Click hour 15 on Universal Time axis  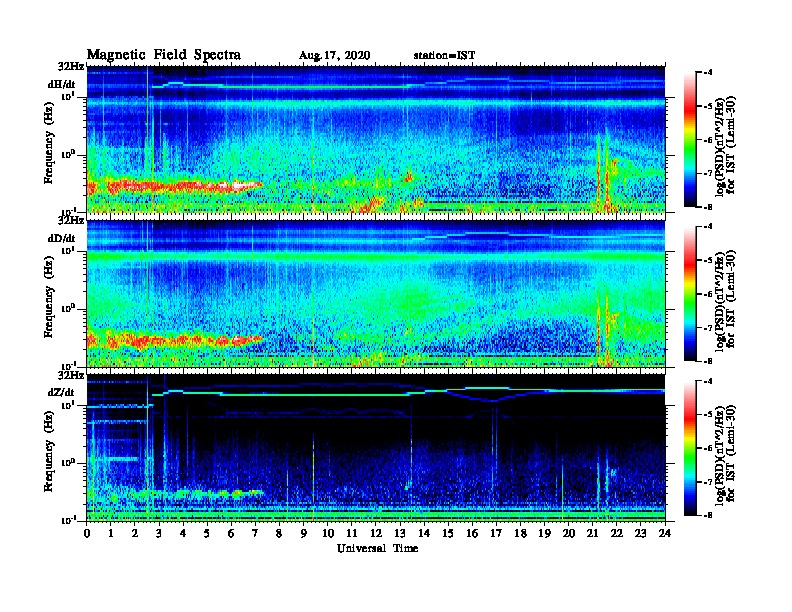[448, 534]
